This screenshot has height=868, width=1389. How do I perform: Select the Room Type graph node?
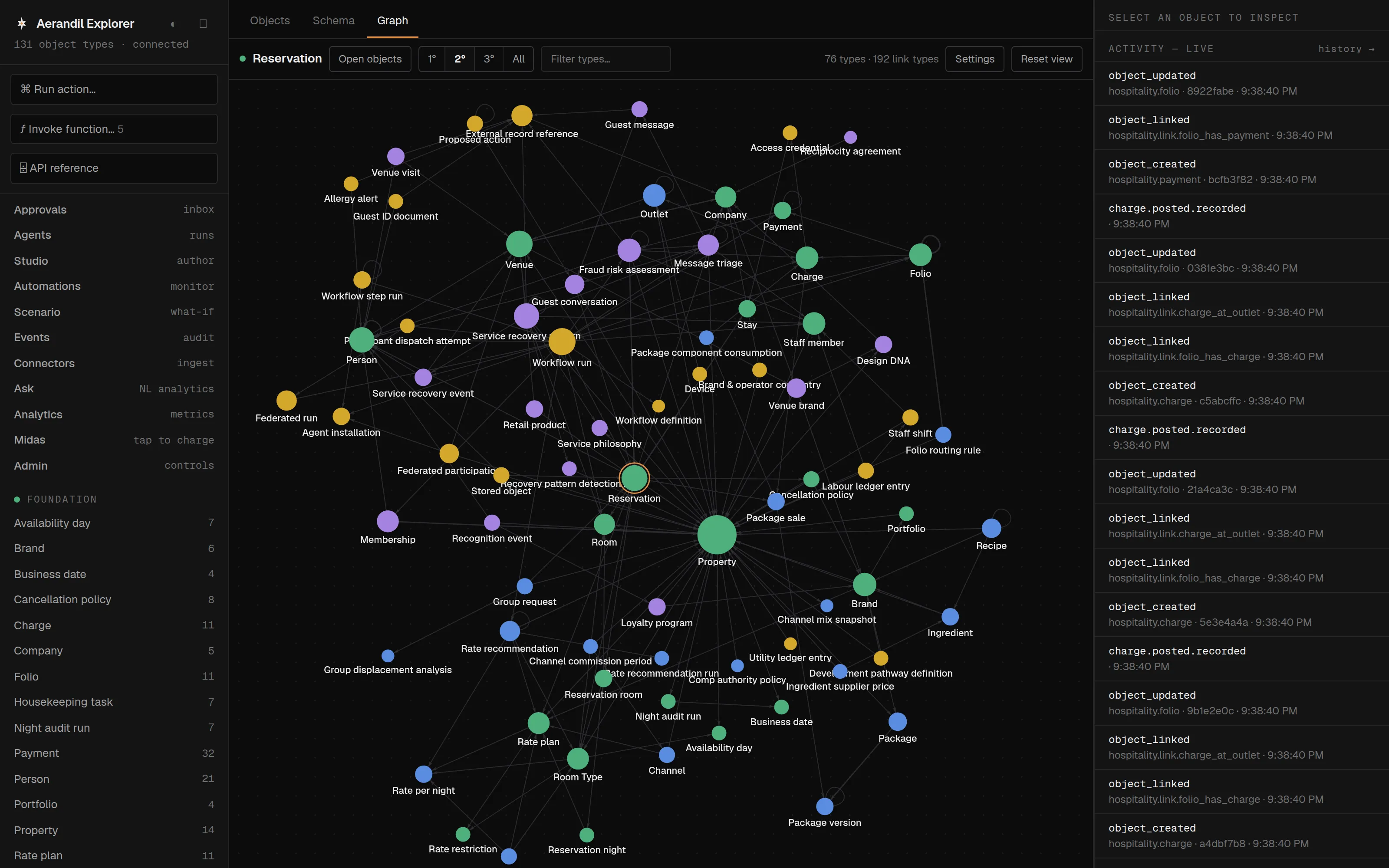(577, 758)
